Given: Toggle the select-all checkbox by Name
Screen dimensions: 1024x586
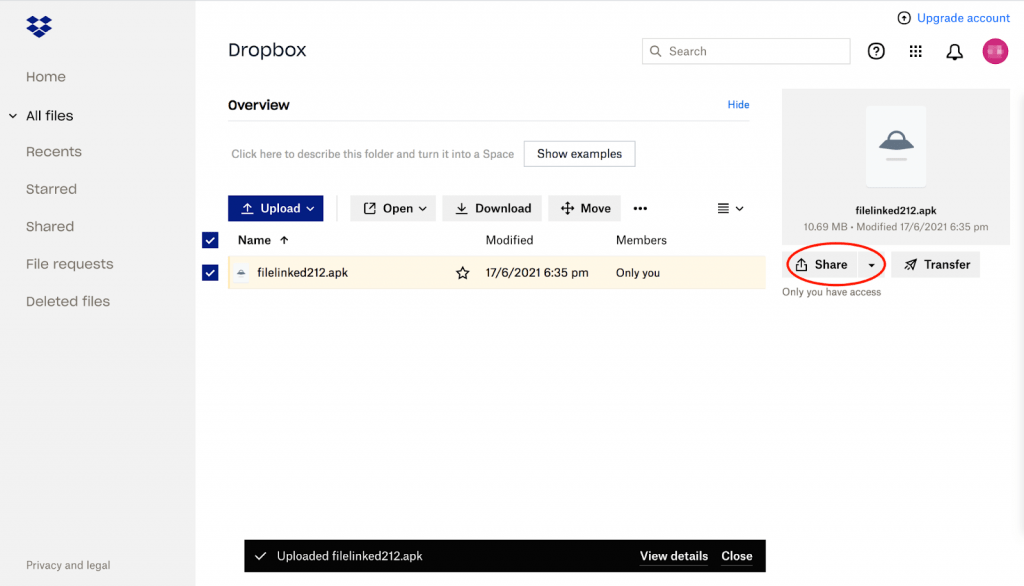Looking at the screenshot, I should coord(210,240).
